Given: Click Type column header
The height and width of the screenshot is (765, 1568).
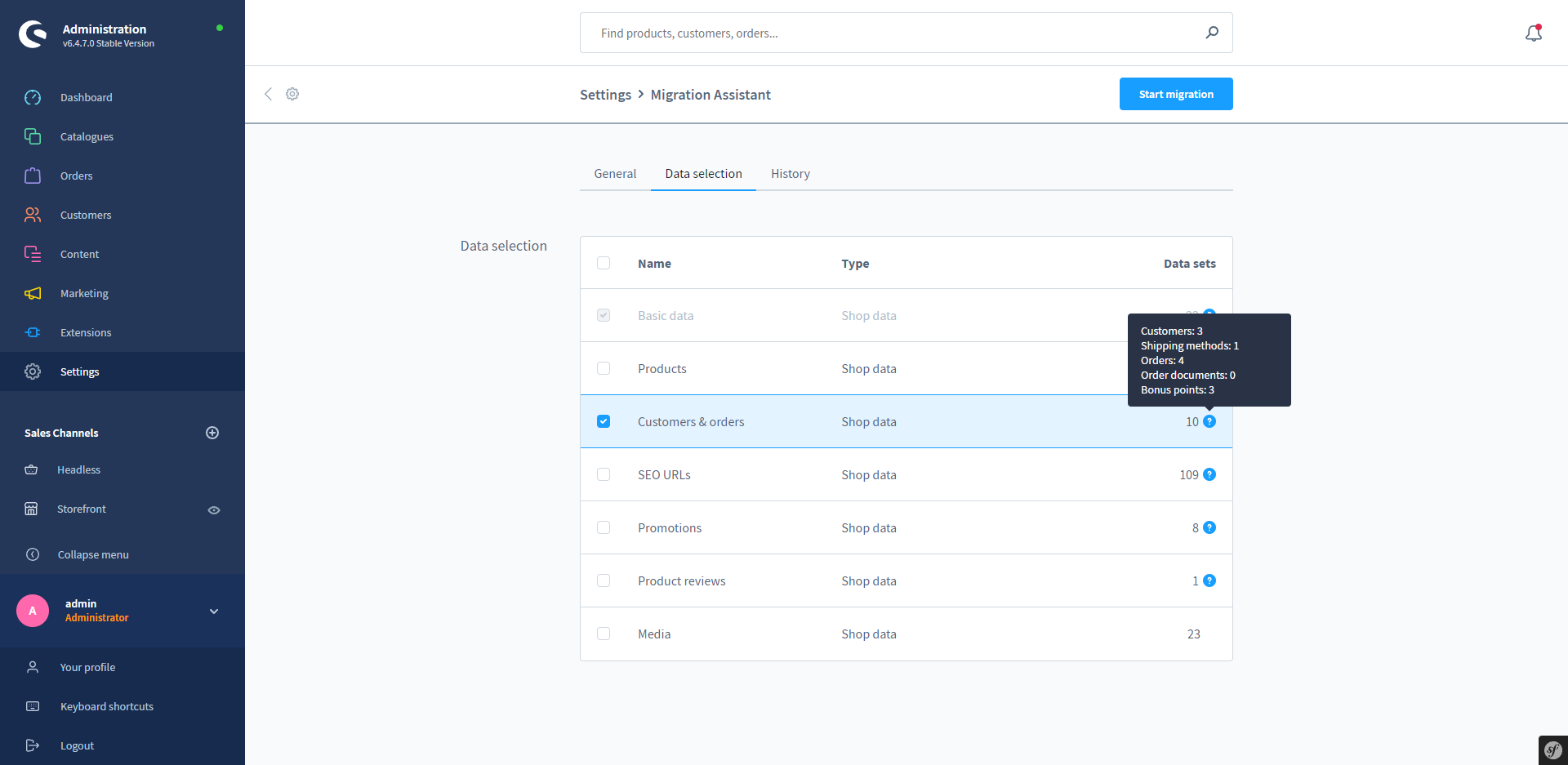Looking at the screenshot, I should click(x=855, y=264).
